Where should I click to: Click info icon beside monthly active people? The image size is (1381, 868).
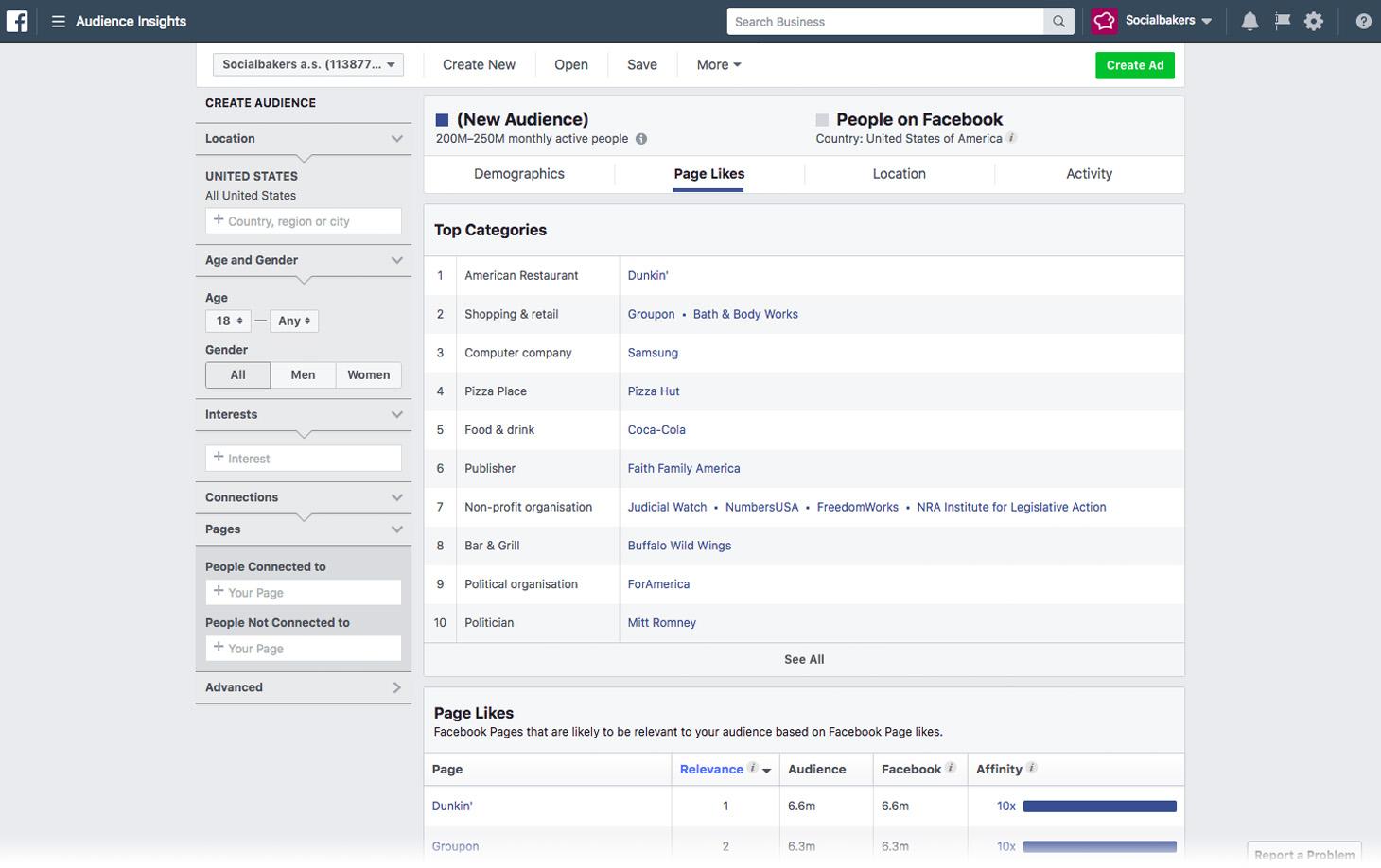point(641,139)
